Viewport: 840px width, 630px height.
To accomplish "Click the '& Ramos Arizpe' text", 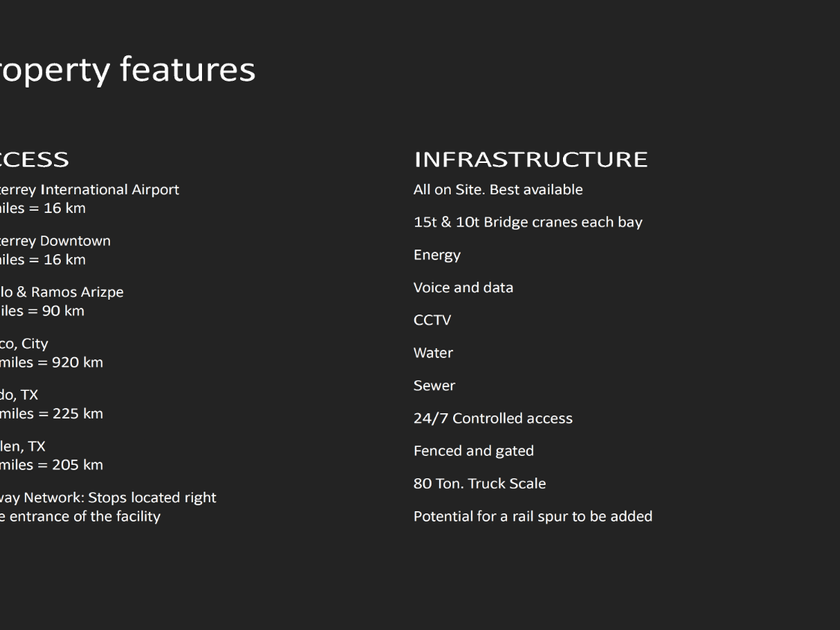I will pyautogui.click(x=62, y=292).
